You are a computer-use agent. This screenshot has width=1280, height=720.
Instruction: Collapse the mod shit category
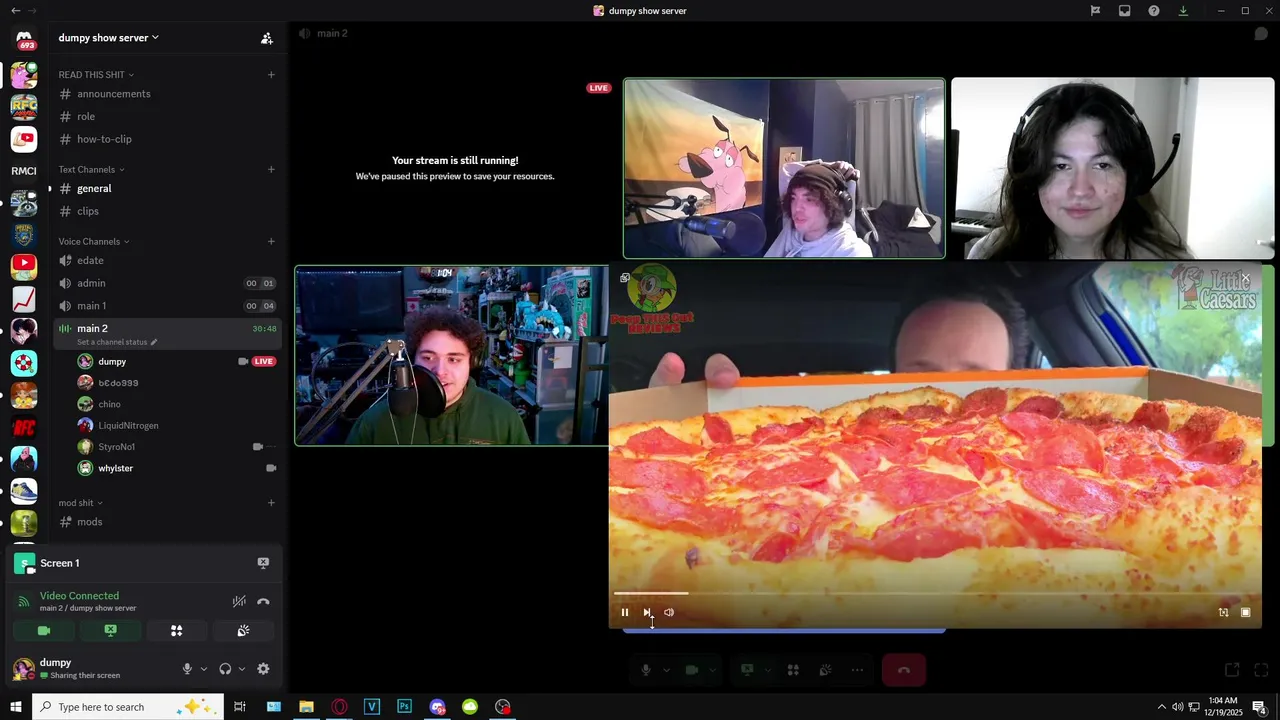pos(81,503)
